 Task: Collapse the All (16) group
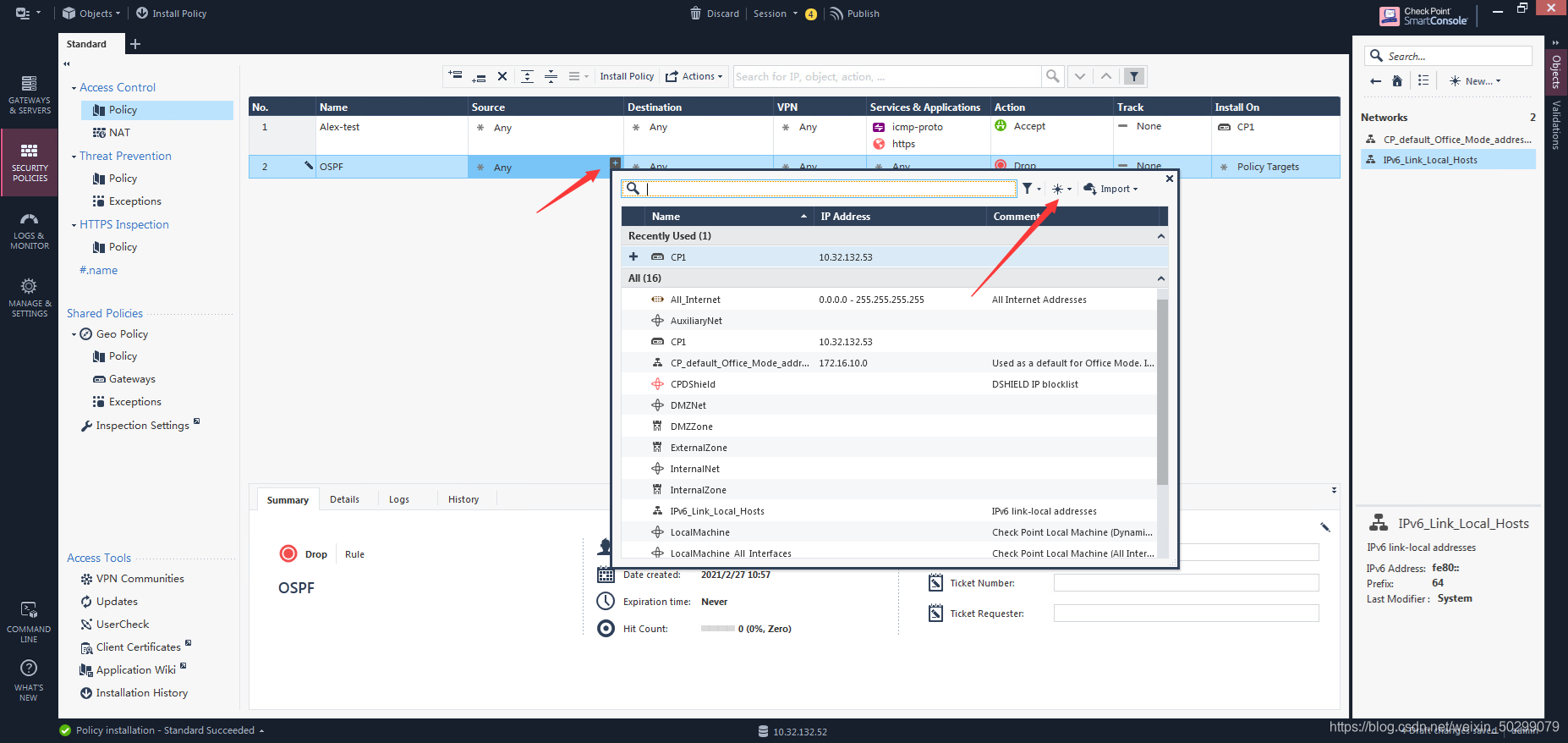1160,278
